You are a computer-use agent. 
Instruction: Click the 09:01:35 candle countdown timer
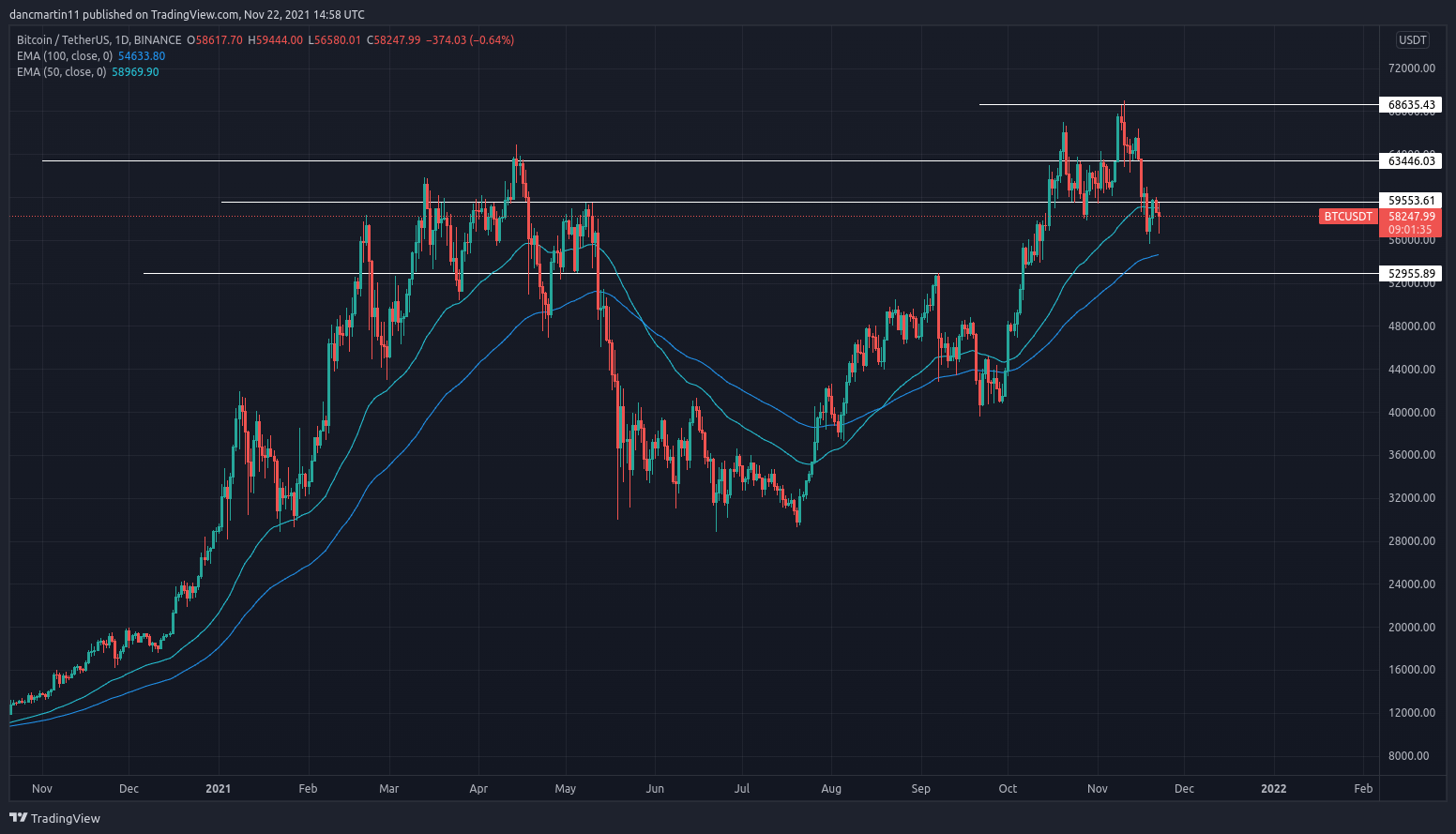point(1410,230)
